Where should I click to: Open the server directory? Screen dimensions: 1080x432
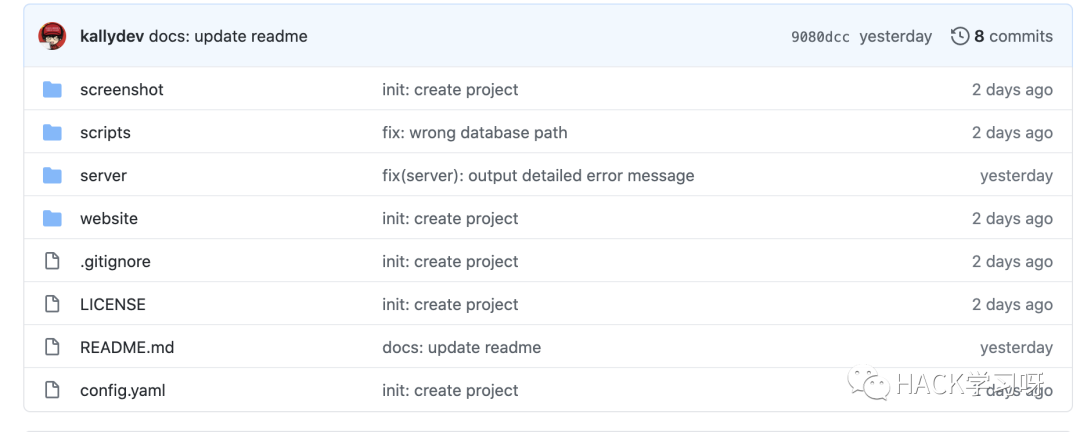[x=103, y=176]
